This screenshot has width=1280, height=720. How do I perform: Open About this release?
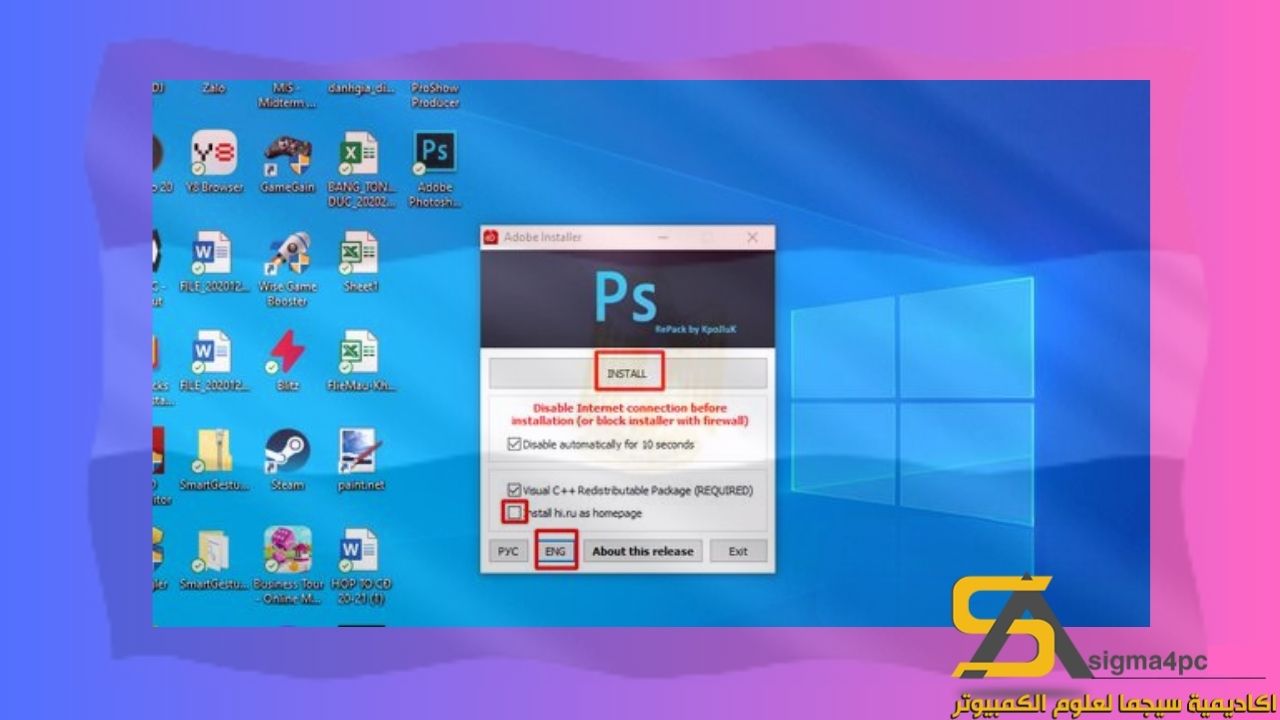coord(643,551)
